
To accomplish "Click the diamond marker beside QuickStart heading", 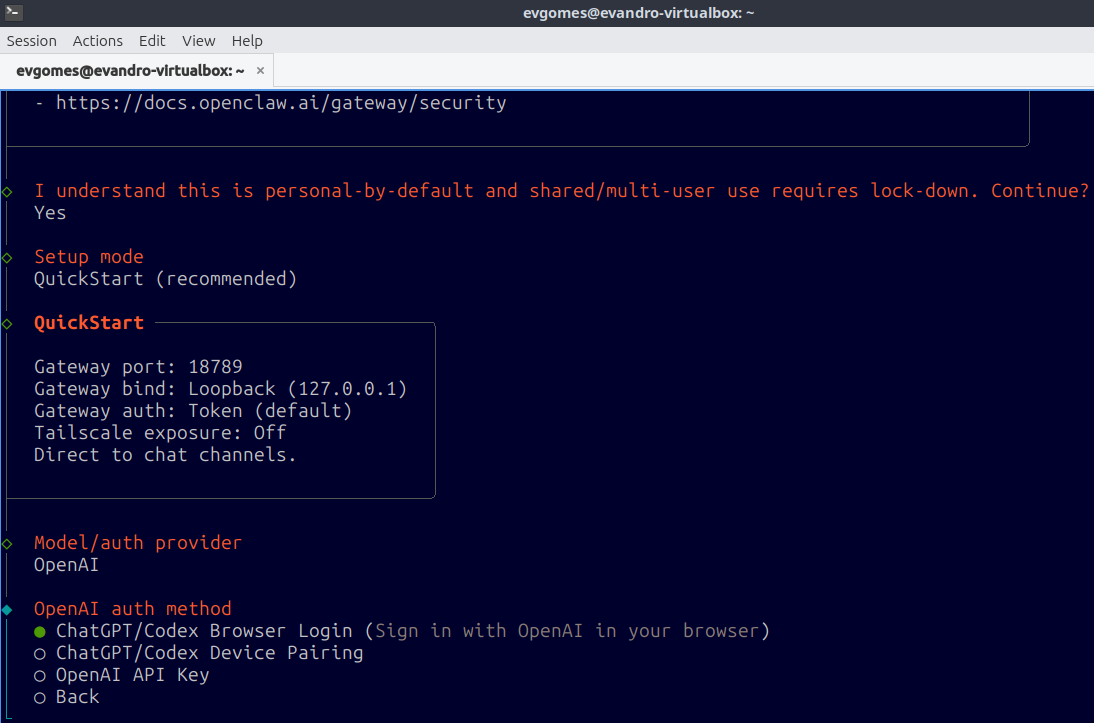I will tap(7, 324).
